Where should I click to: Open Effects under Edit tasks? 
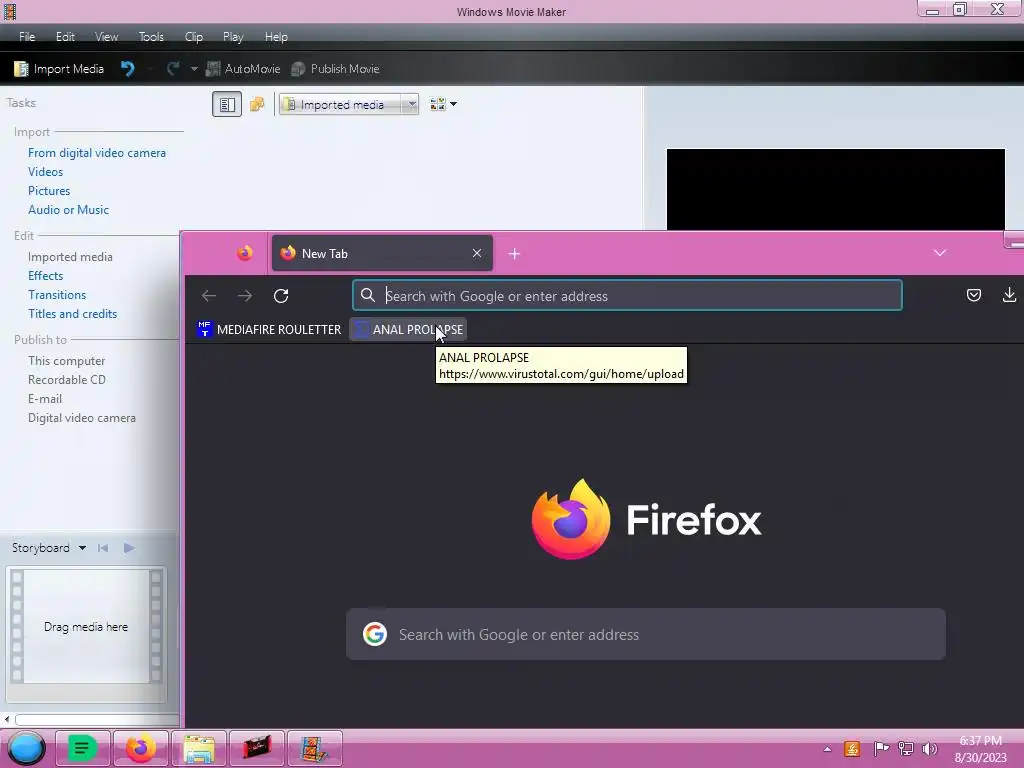pos(45,276)
